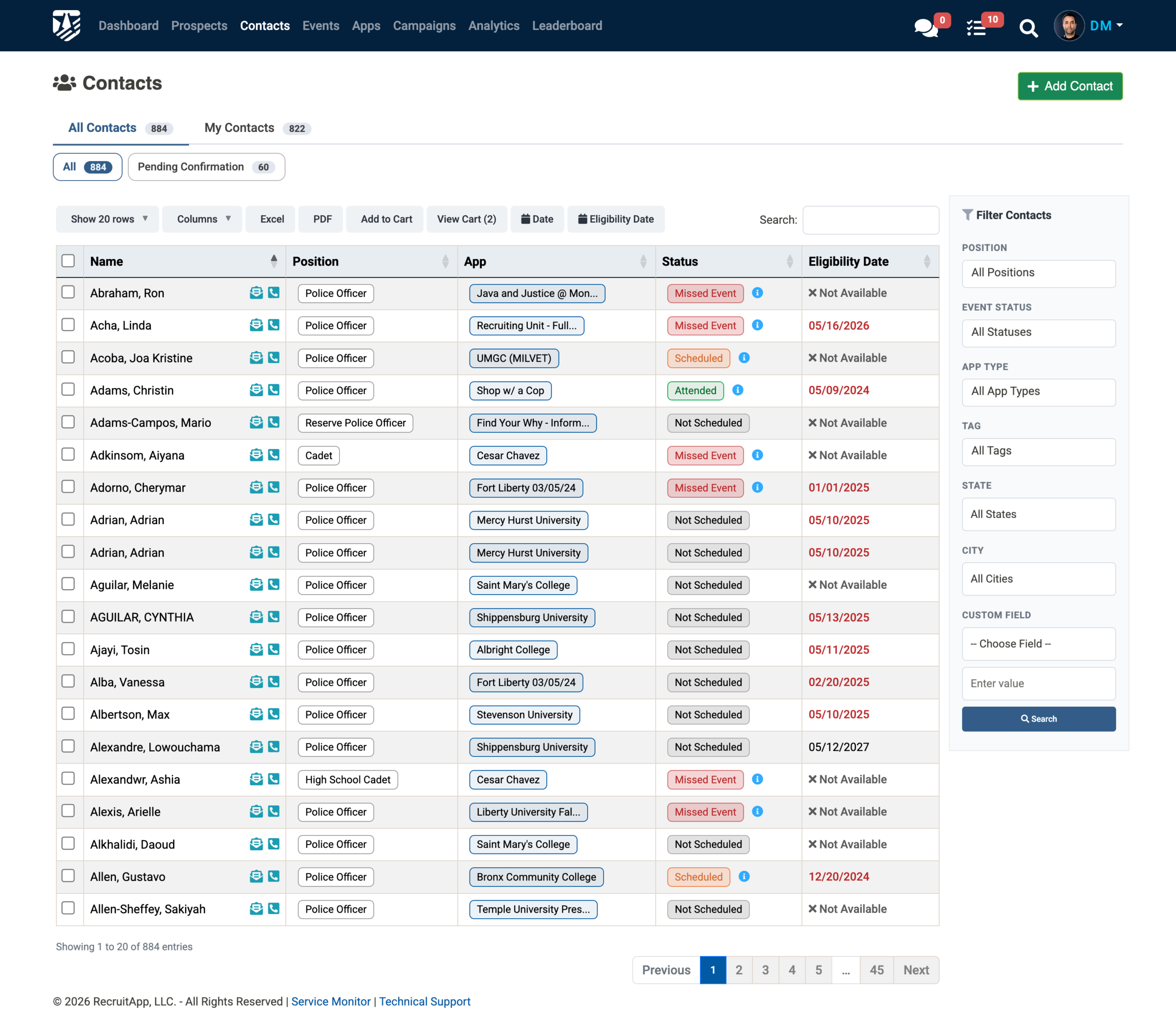Open Prospects in top navigation

pyautogui.click(x=199, y=26)
